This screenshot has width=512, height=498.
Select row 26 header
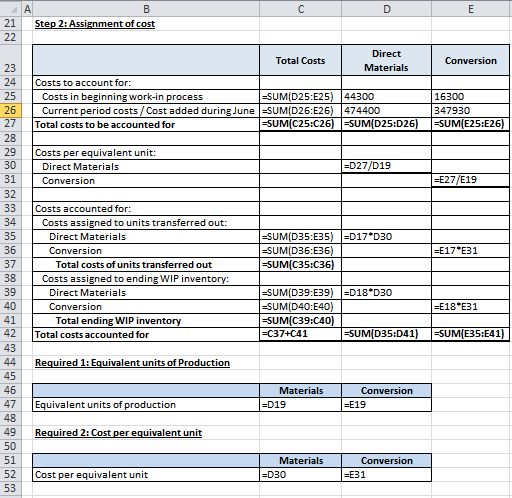click(11, 110)
